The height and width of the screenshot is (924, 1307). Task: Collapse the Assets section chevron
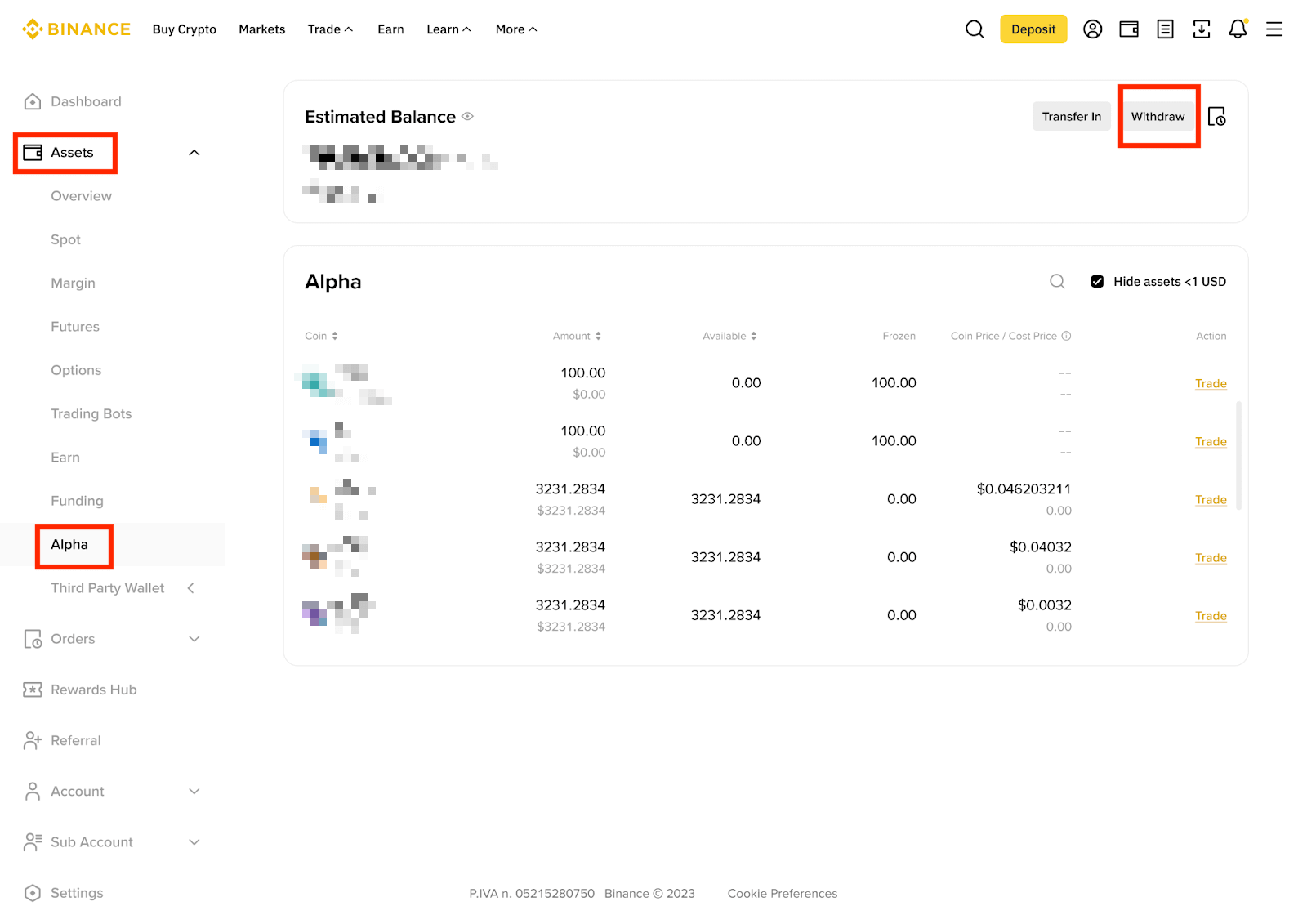click(194, 153)
